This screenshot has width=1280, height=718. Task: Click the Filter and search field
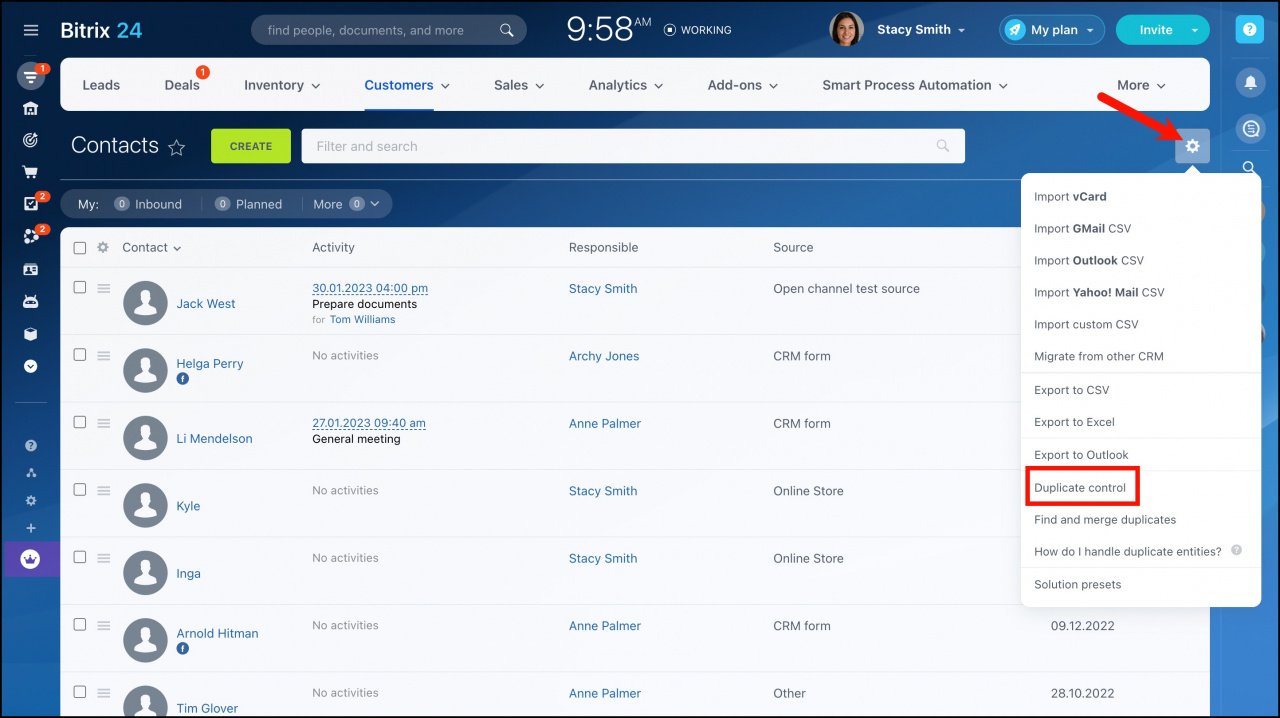point(633,146)
